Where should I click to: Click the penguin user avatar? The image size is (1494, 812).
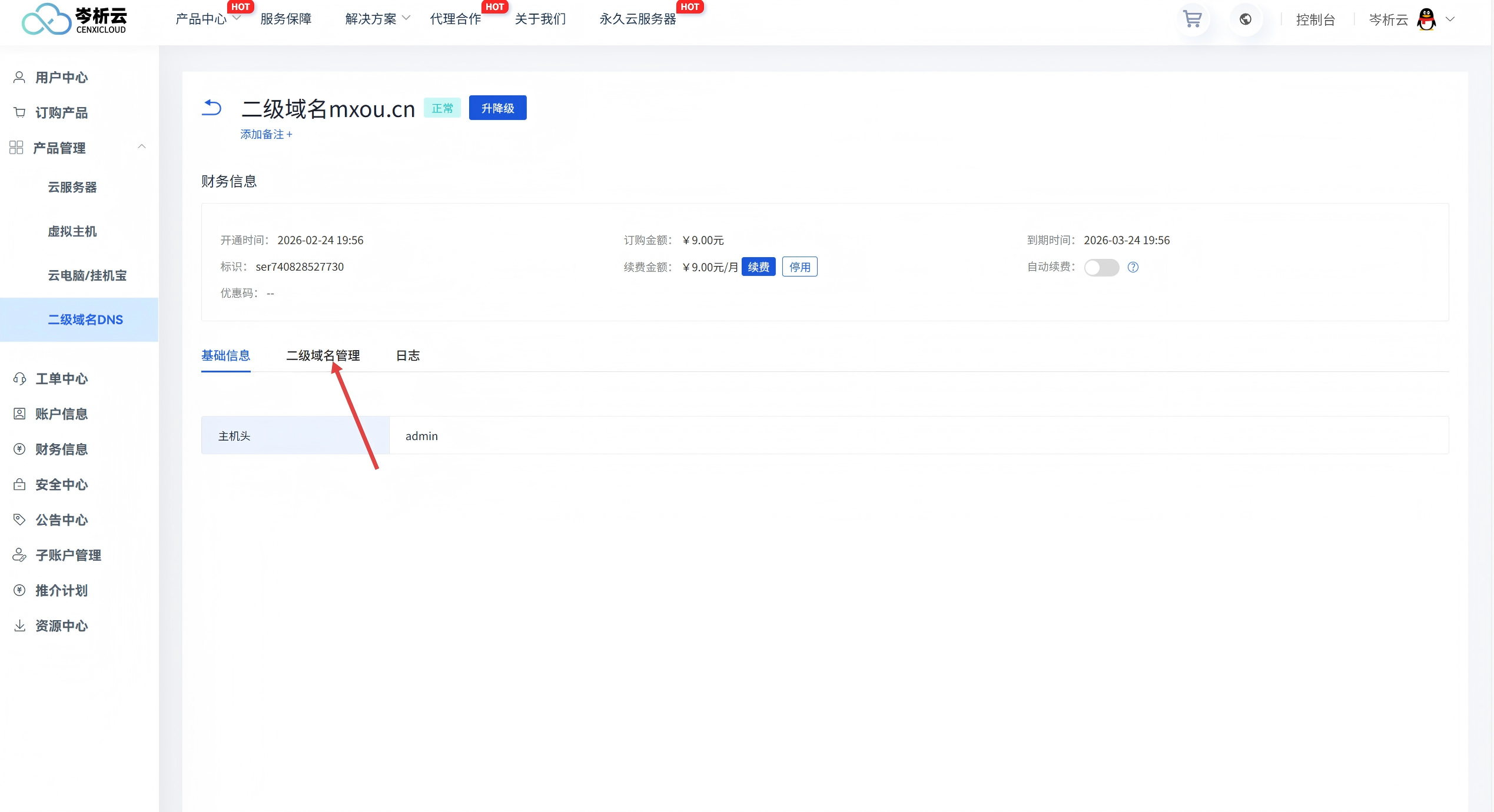(x=1426, y=19)
